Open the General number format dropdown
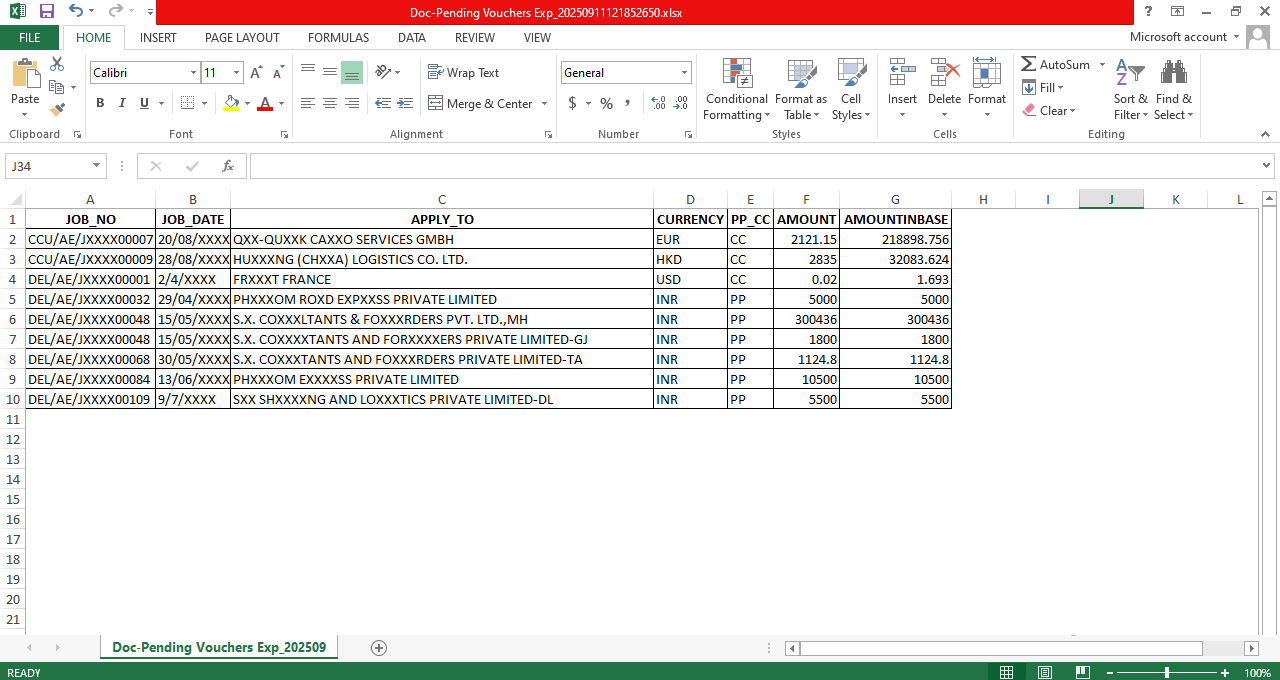 684,73
